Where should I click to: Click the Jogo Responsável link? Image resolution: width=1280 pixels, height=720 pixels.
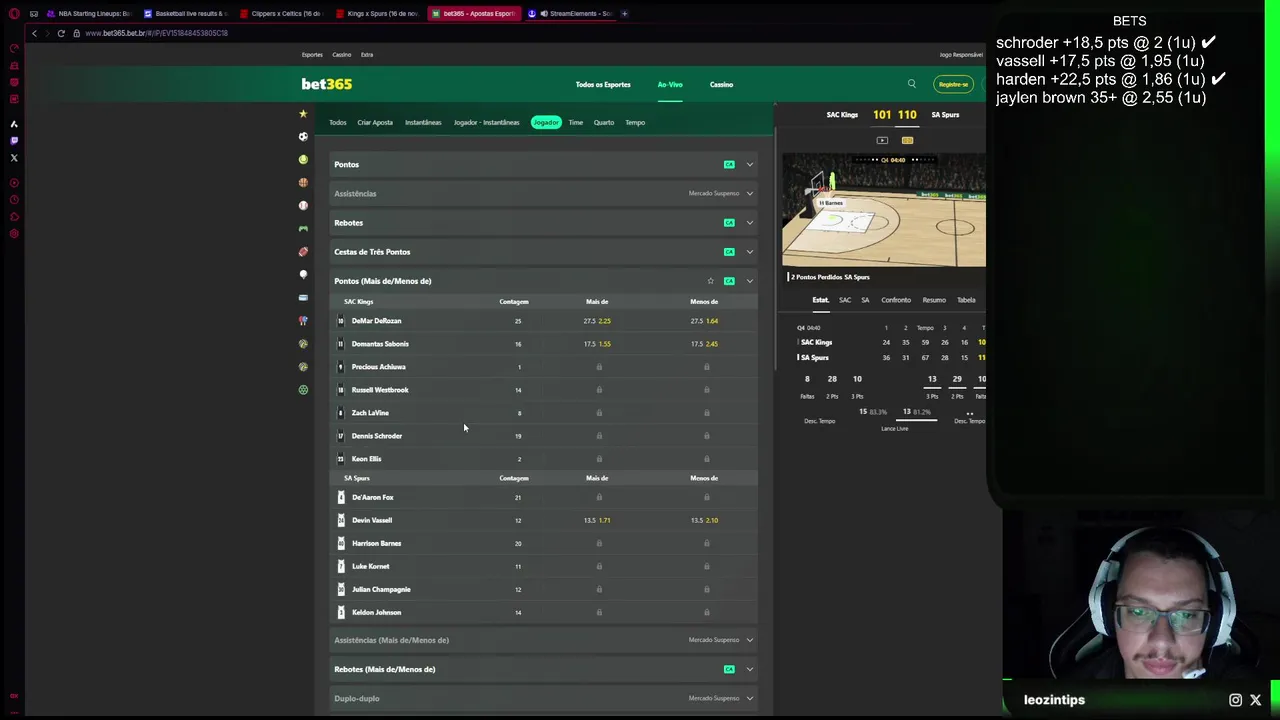click(x=961, y=55)
